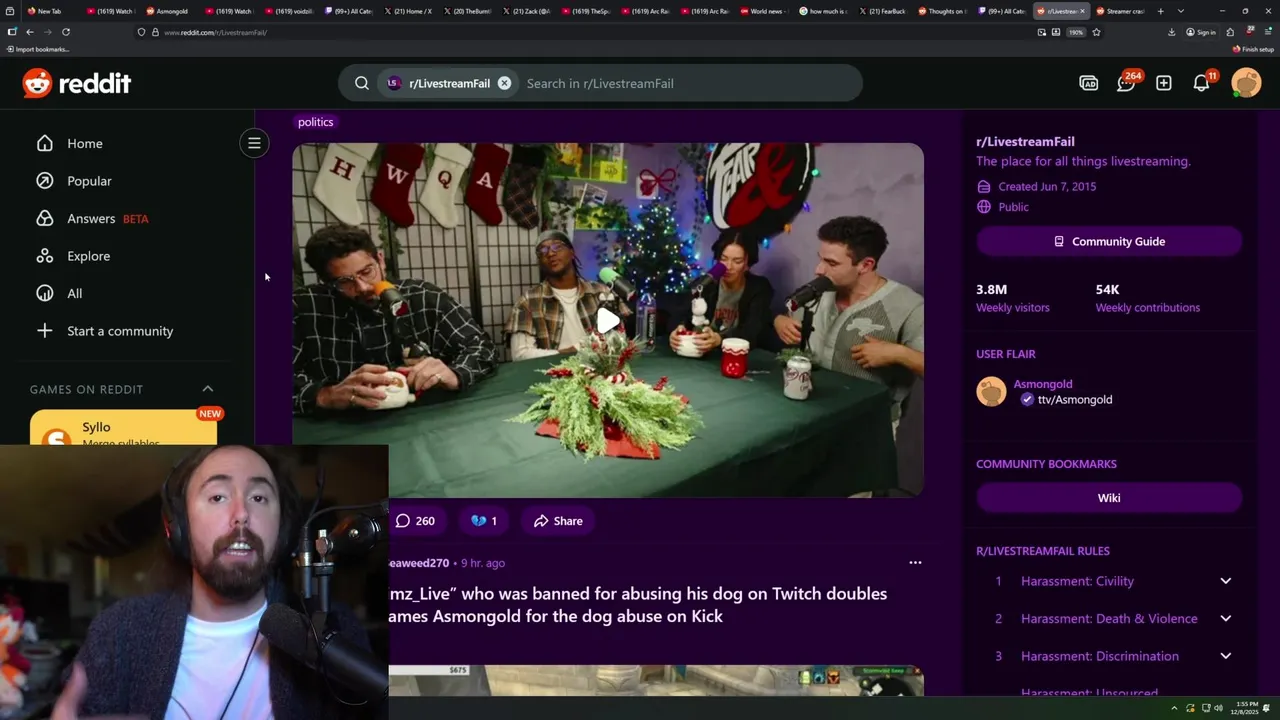Click the system volume icon in tray
This screenshot has width=1280, height=720.
pos(1218,709)
